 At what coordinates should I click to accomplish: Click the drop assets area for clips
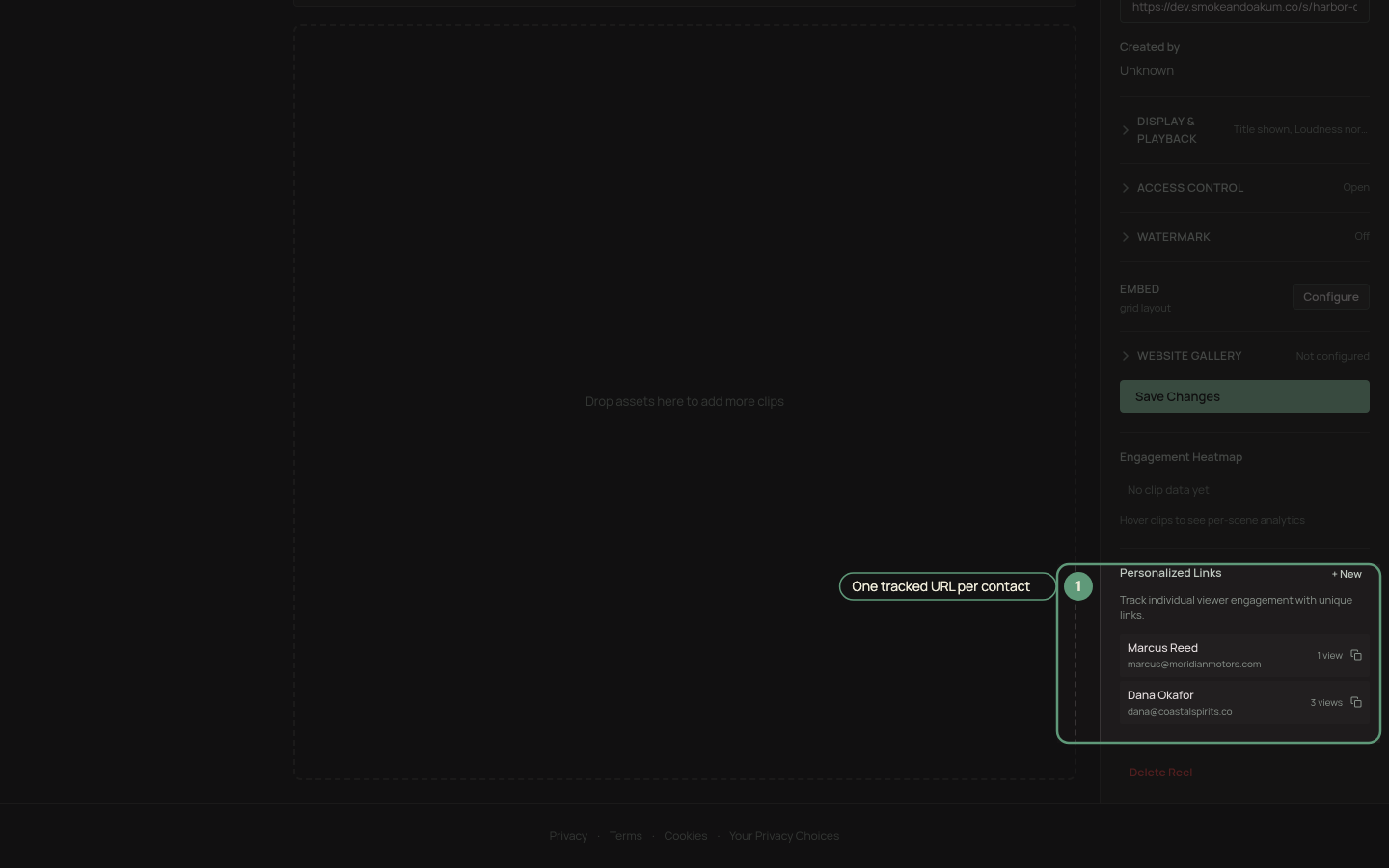click(685, 401)
